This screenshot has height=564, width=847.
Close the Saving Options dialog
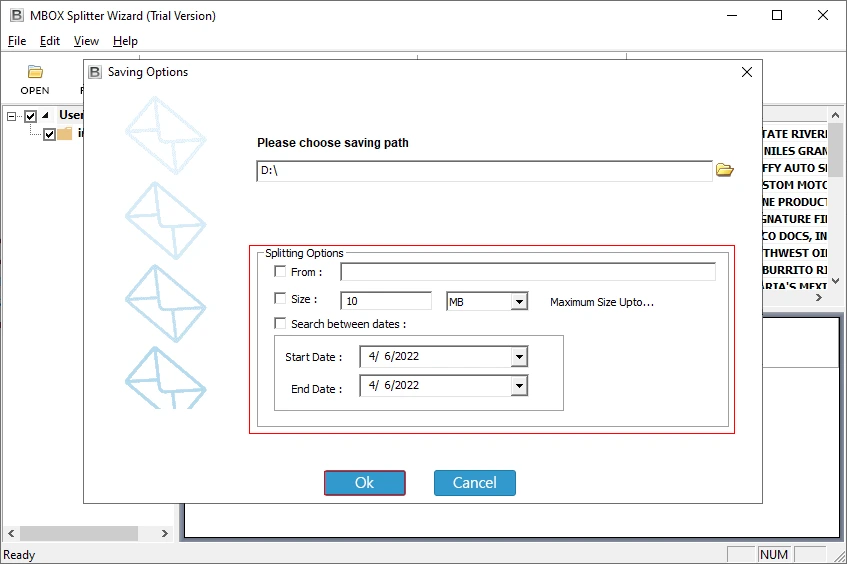[x=747, y=72]
